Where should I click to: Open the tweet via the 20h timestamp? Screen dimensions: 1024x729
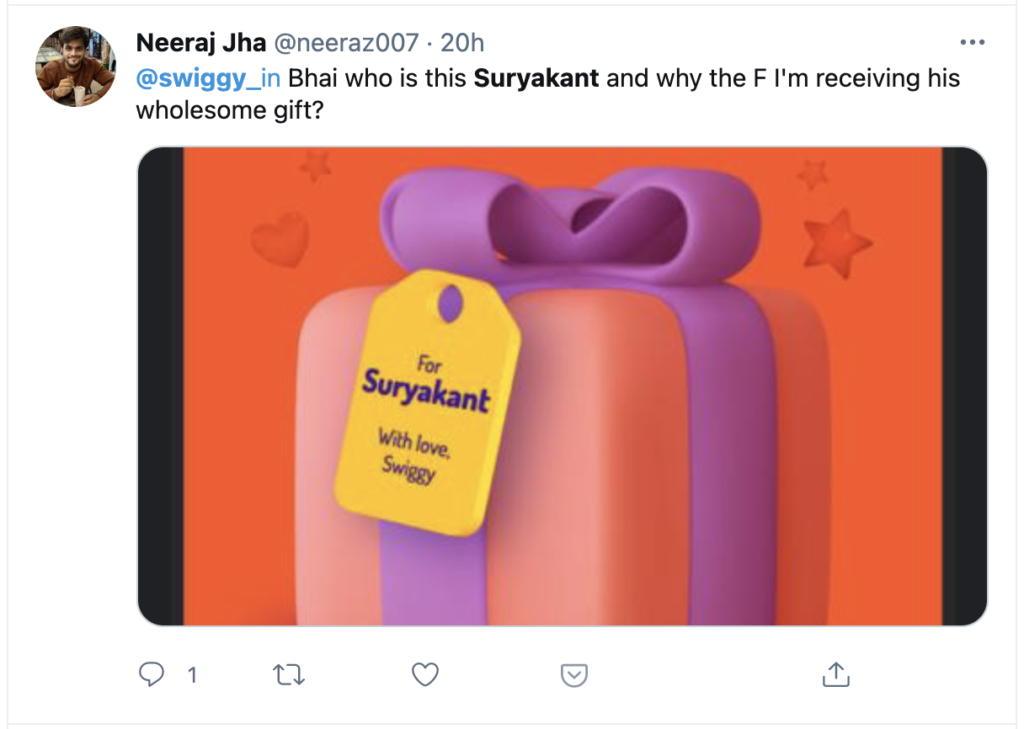[463, 43]
